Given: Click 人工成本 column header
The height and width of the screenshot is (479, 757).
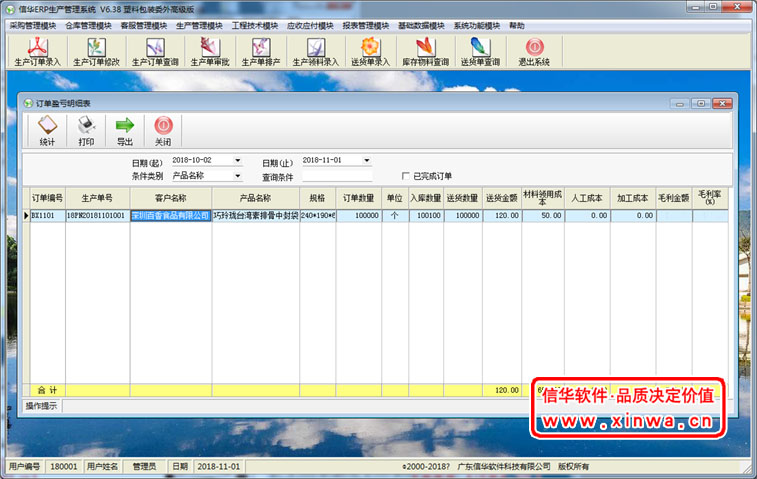Looking at the screenshot, I should coord(587,198).
